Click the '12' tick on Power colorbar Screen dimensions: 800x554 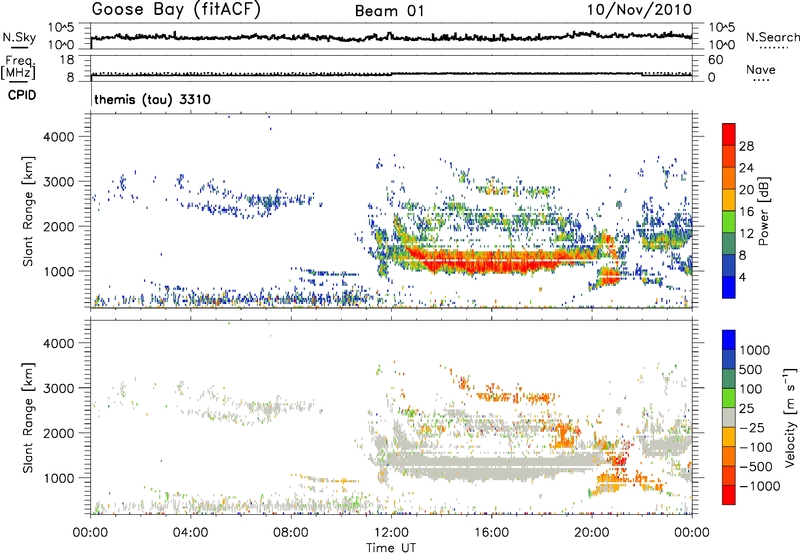[746, 234]
